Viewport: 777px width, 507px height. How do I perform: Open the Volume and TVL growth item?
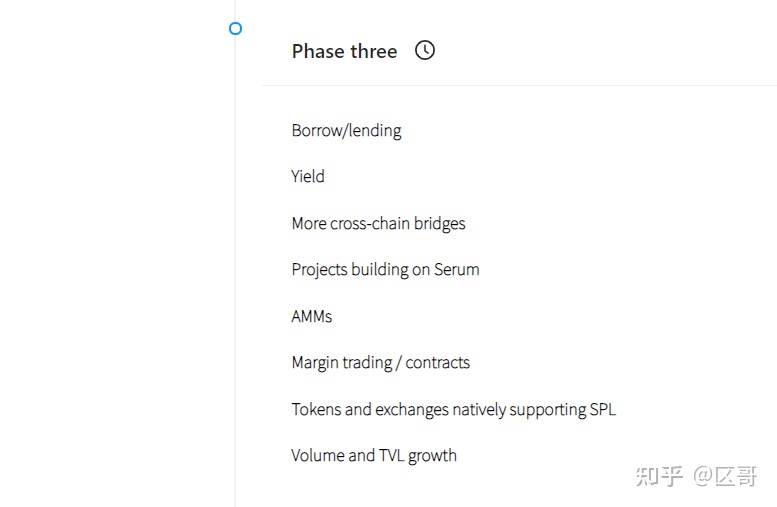pos(374,455)
